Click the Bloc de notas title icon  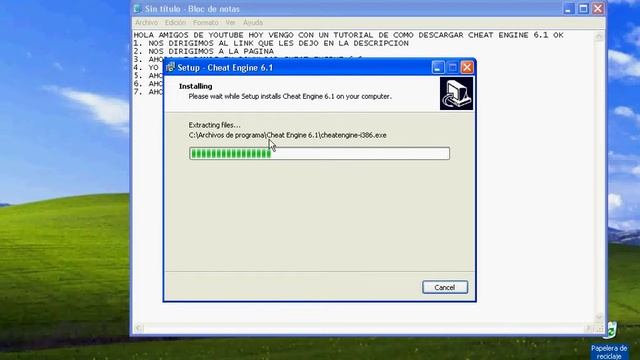[138, 9]
